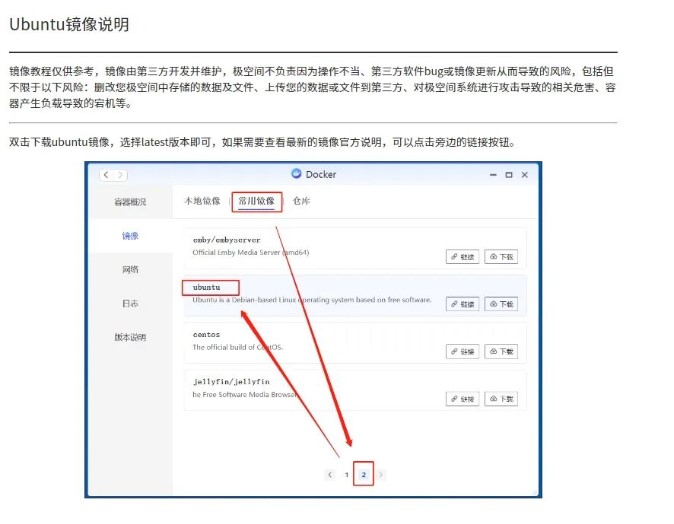Select the jellyfin/jellyfin image name
The width and height of the screenshot is (674, 524).
click(231, 382)
